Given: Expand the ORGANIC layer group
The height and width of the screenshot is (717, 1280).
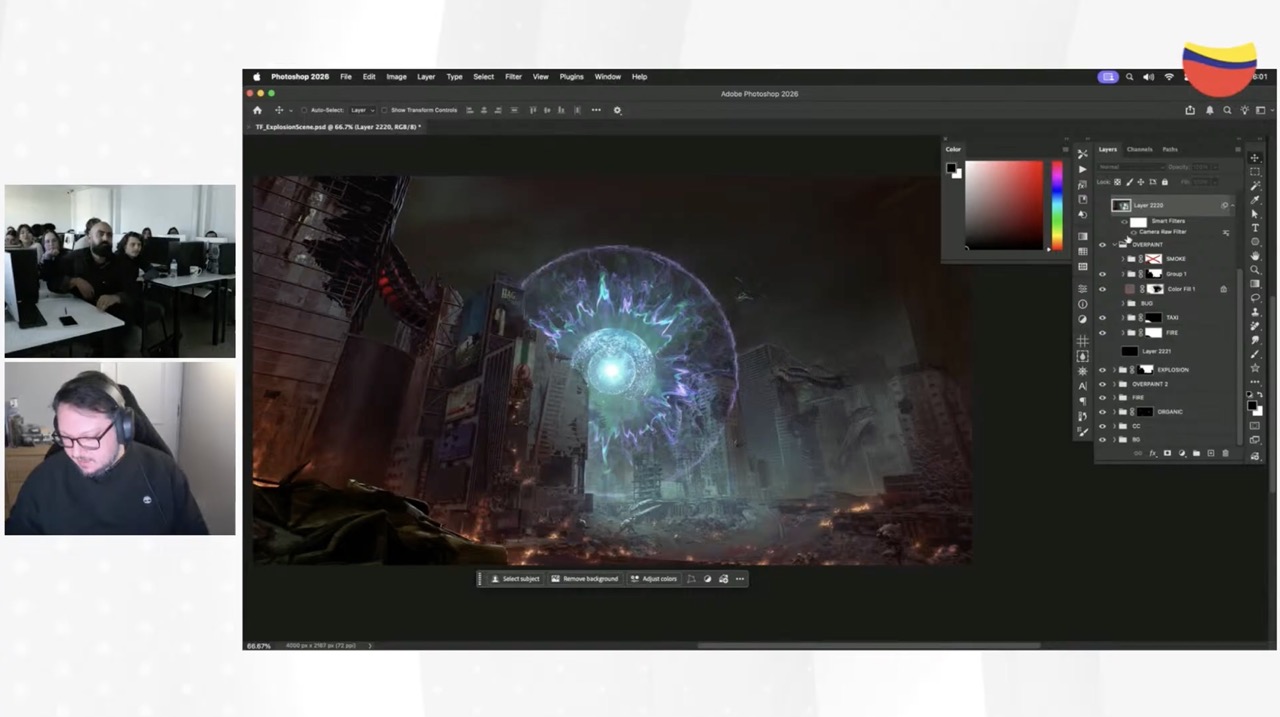Looking at the screenshot, I should [1113, 412].
